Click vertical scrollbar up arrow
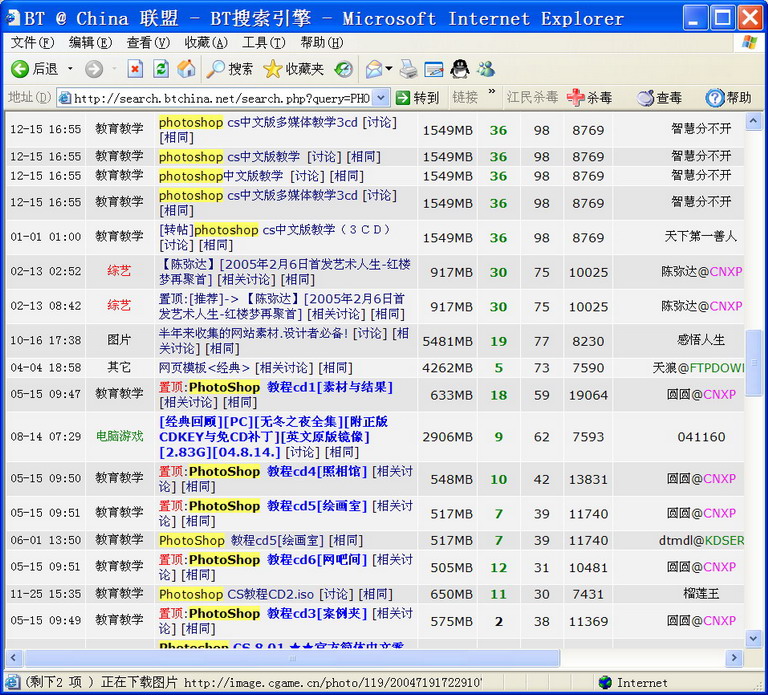This screenshot has height=695, width=768. pos(753,121)
